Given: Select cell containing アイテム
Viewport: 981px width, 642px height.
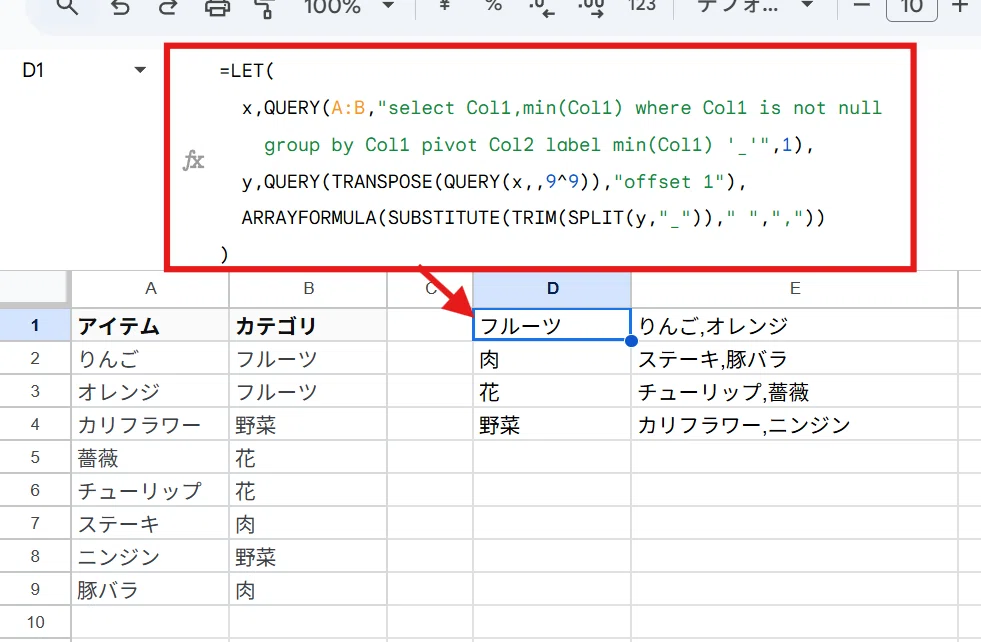Looking at the screenshot, I should coord(150,325).
